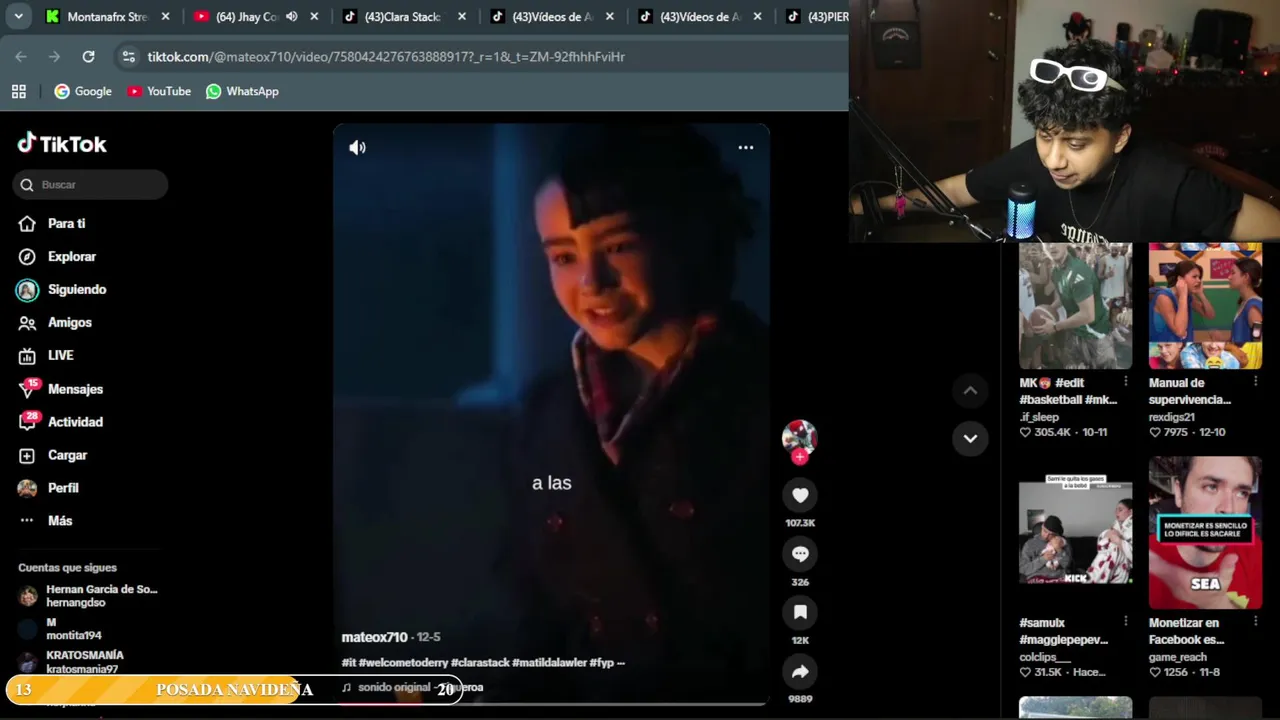1280x720 pixels.
Task: Mute the YouTube tab audio icon
Action: (291, 16)
